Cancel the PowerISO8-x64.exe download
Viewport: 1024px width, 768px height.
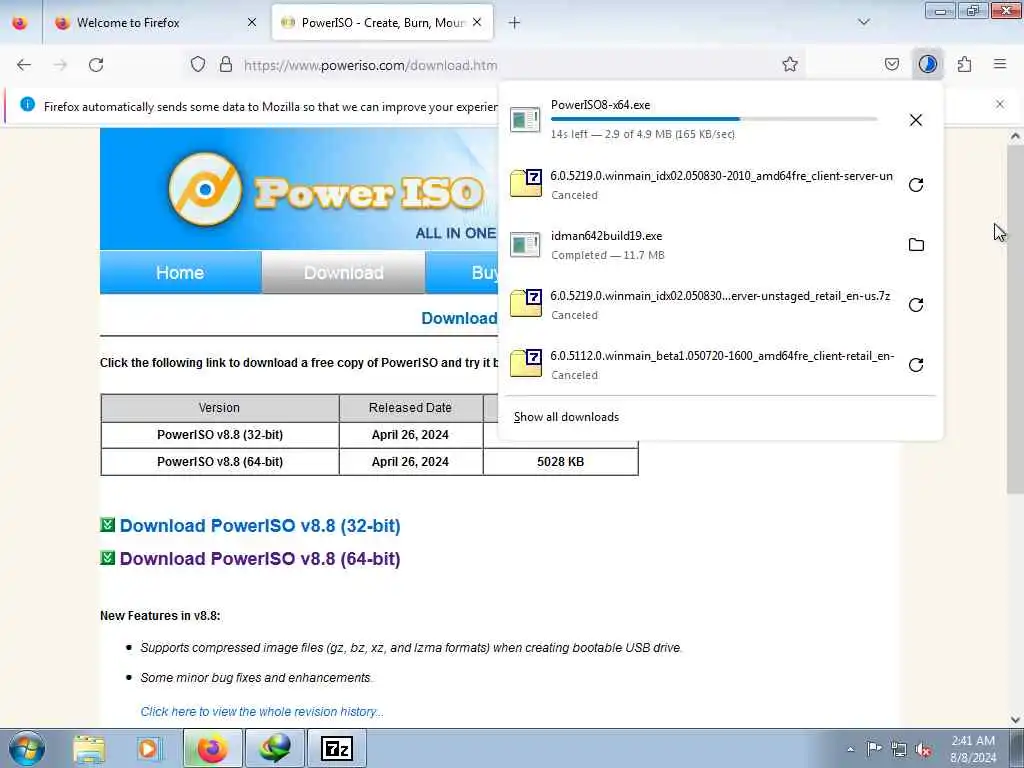click(x=916, y=120)
